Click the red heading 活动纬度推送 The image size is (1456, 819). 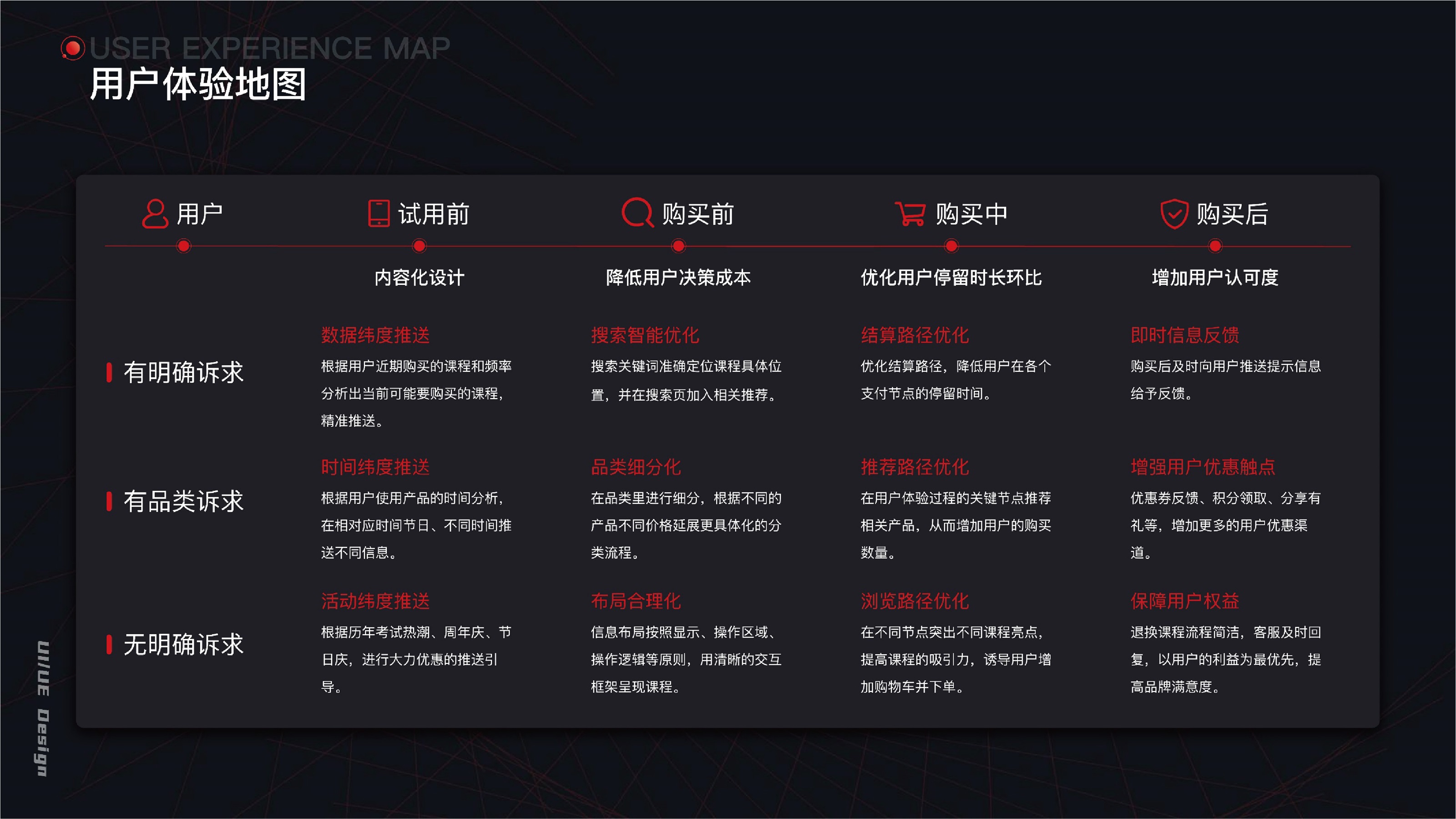point(375,601)
